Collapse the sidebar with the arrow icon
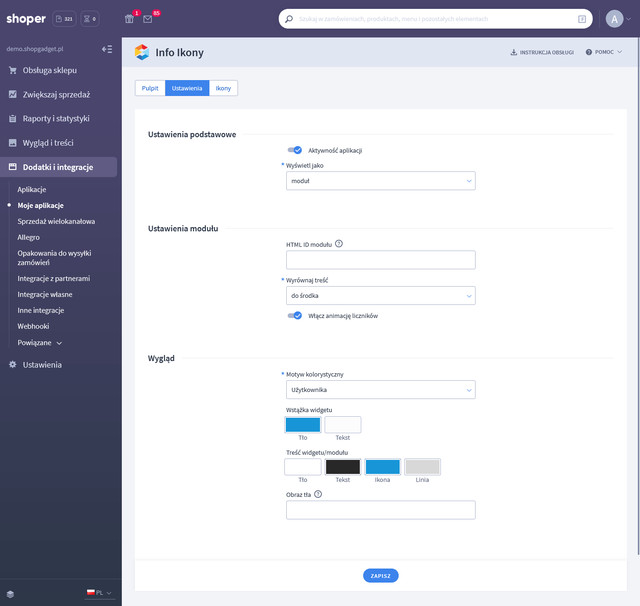The height and width of the screenshot is (606, 640). [107, 48]
